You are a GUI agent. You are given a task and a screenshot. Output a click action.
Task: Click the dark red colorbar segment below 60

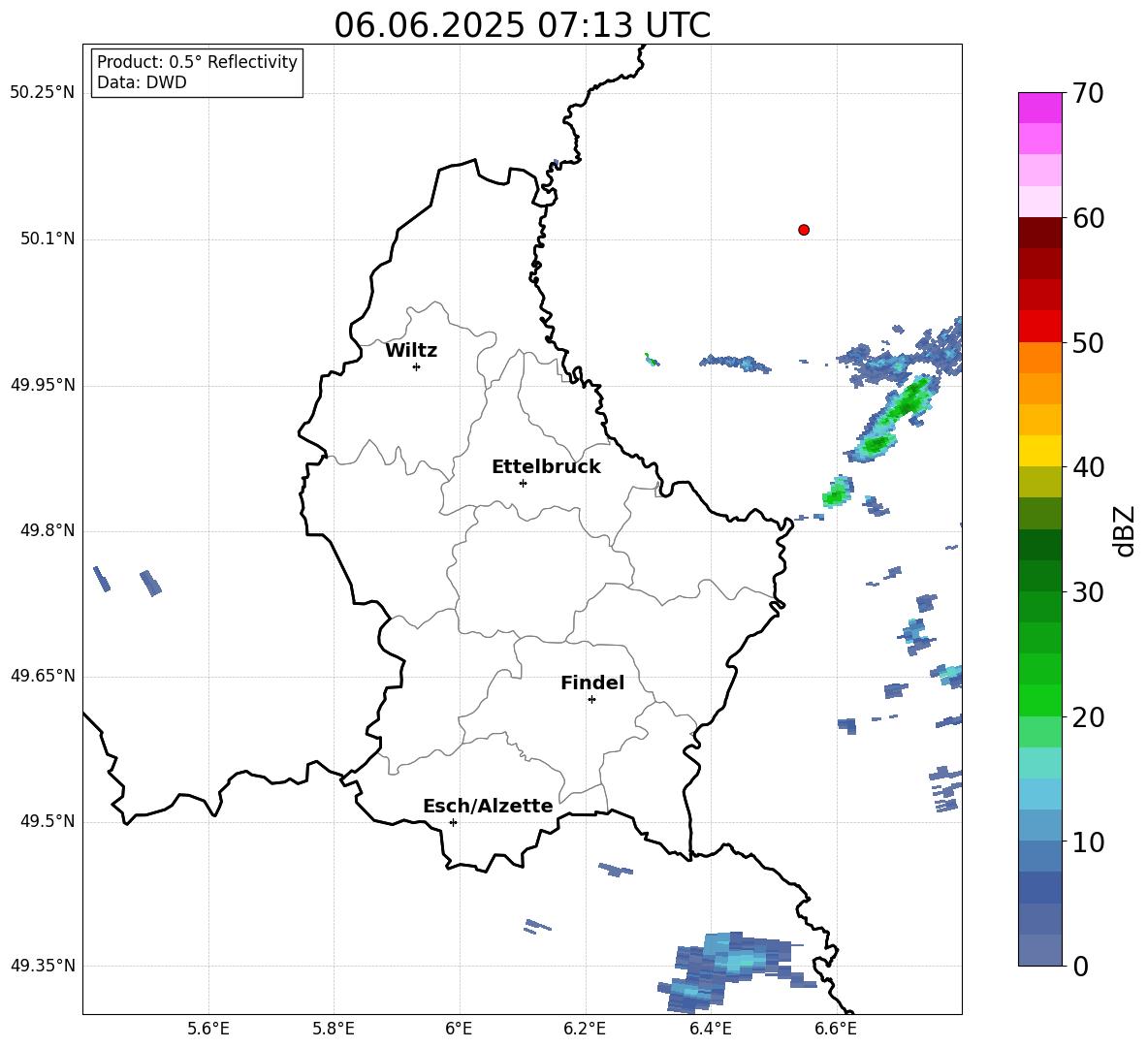(x=1039, y=233)
